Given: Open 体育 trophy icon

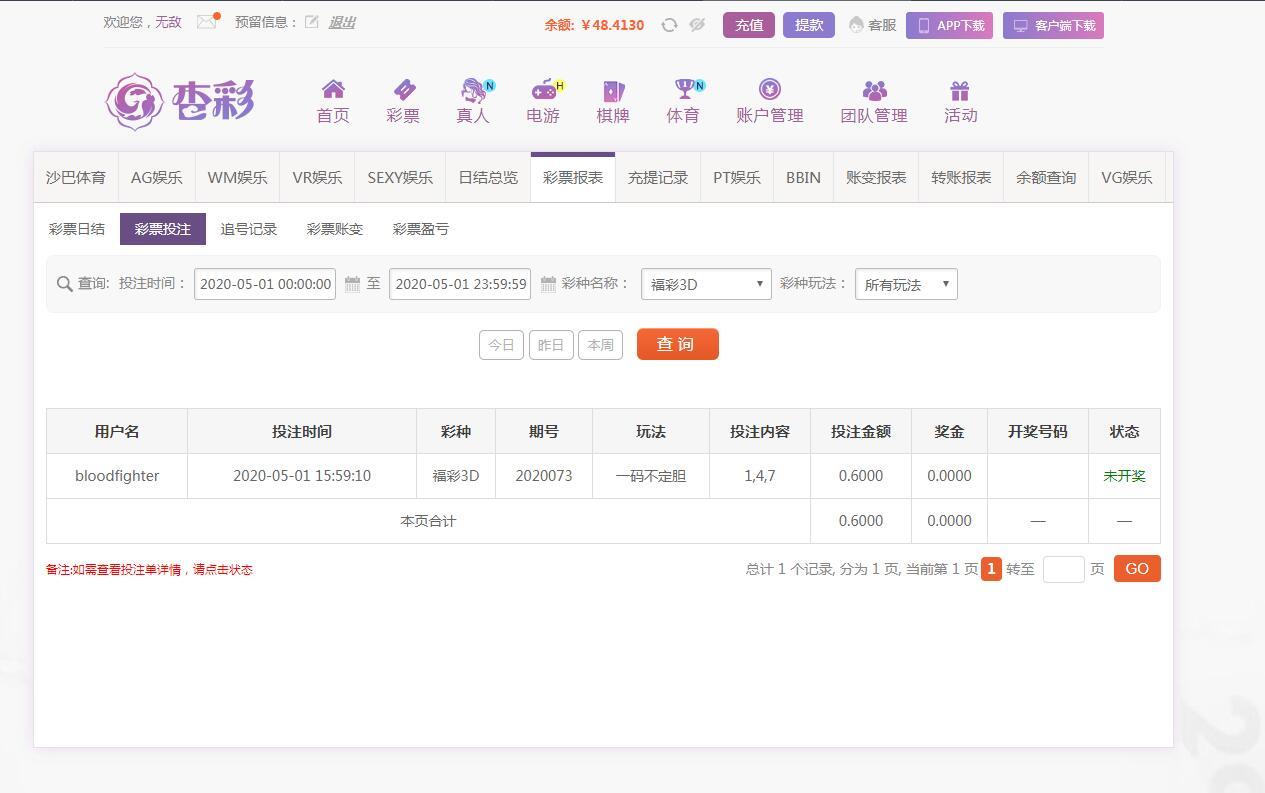Looking at the screenshot, I should (684, 91).
